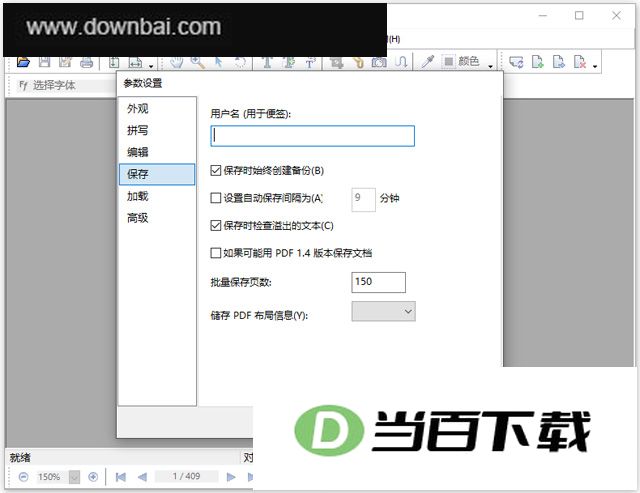640x493 pixels.
Task: Click the Print icon in toolbar
Action: pos(87,62)
